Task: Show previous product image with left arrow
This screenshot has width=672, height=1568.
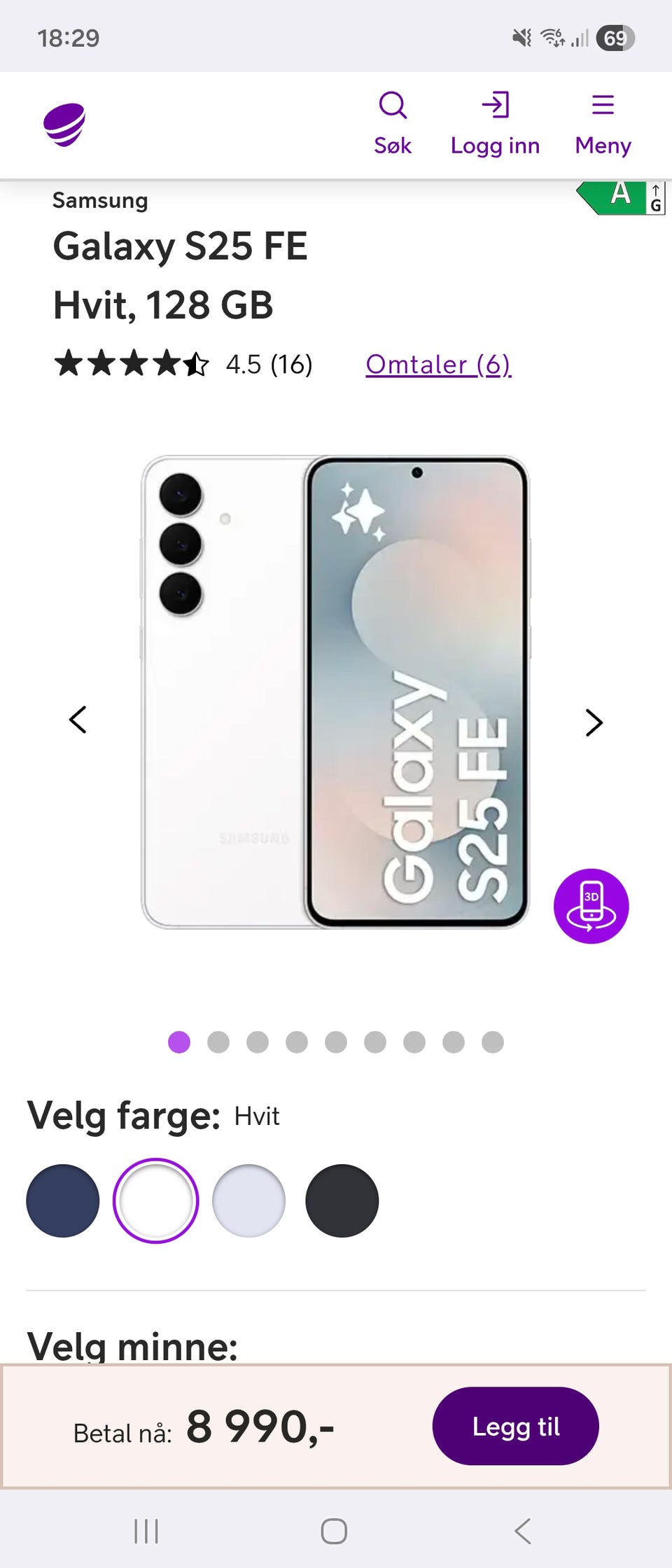Action: tap(78, 720)
